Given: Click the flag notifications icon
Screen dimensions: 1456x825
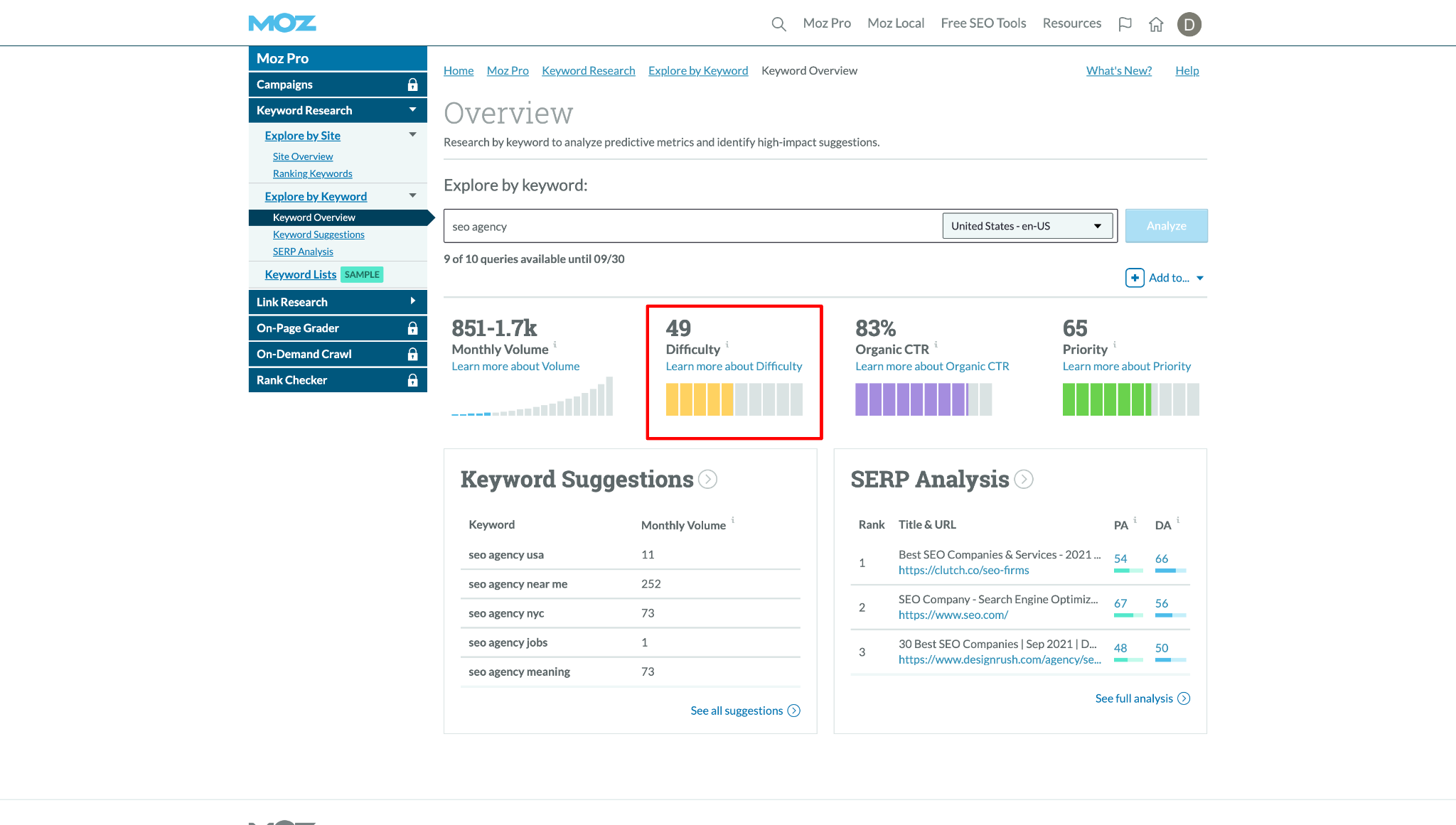Looking at the screenshot, I should pyautogui.click(x=1125, y=24).
